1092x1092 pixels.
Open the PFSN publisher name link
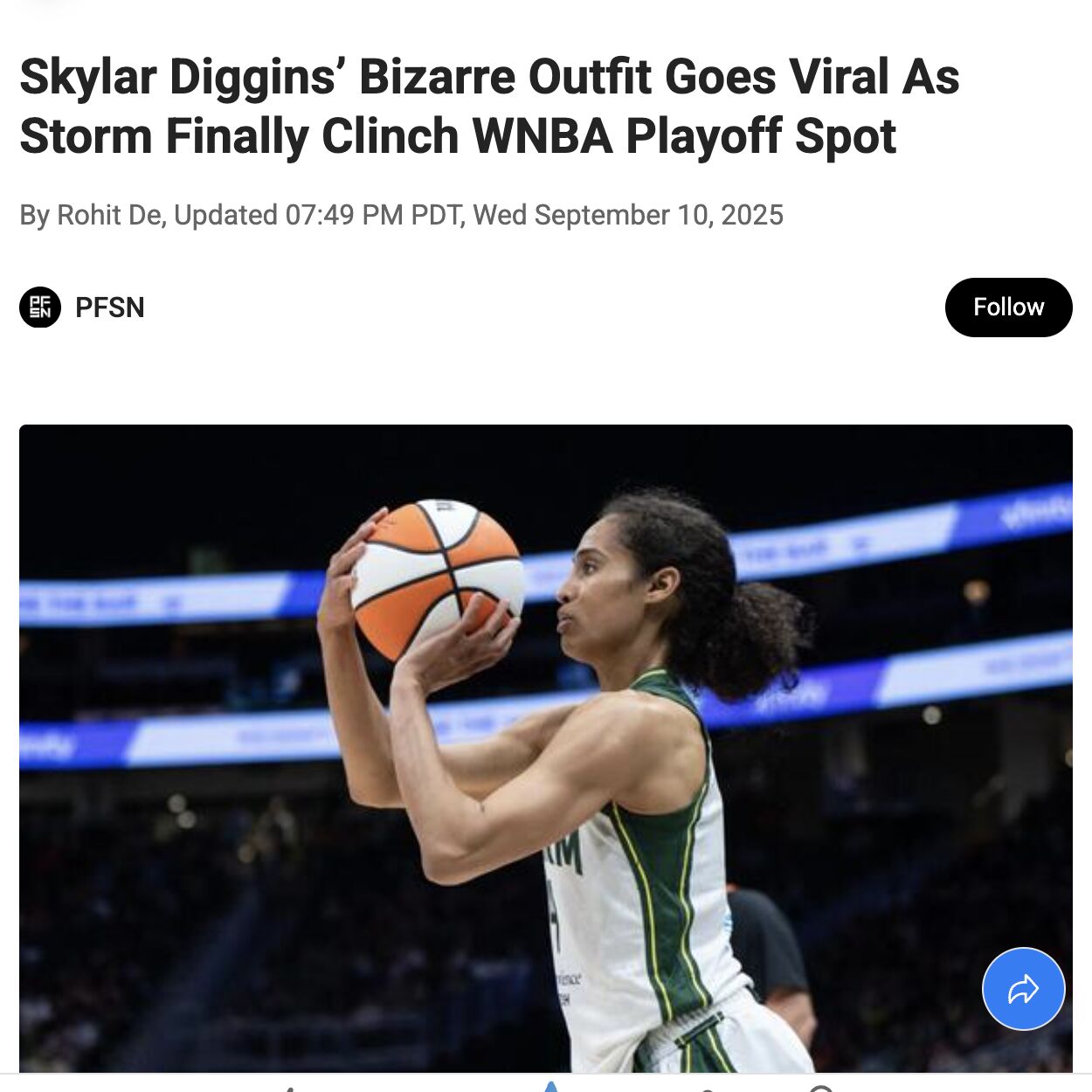point(110,308)
